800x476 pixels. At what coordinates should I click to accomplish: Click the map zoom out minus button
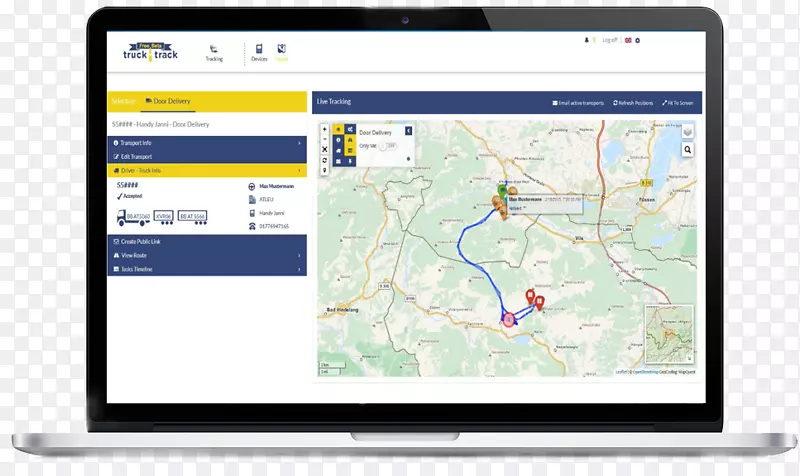[x=325, y=139]
